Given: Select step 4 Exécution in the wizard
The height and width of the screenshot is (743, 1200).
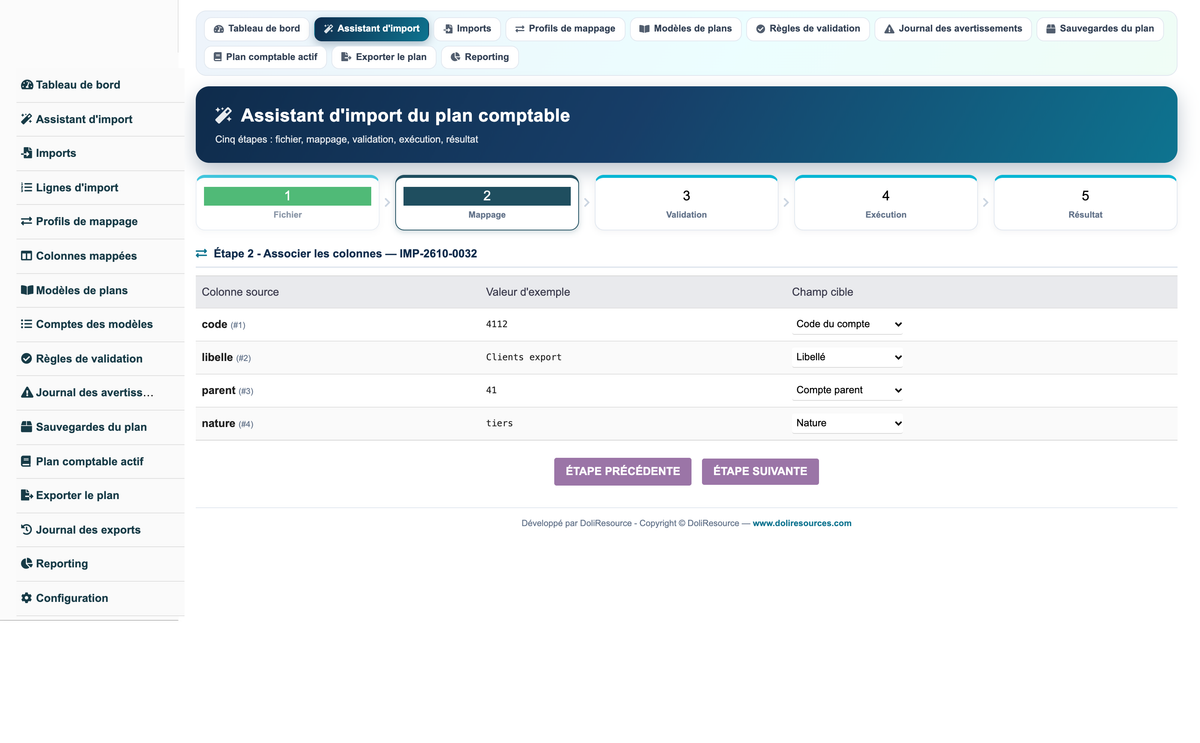Looking at the screenshot, I should [886, 203].
